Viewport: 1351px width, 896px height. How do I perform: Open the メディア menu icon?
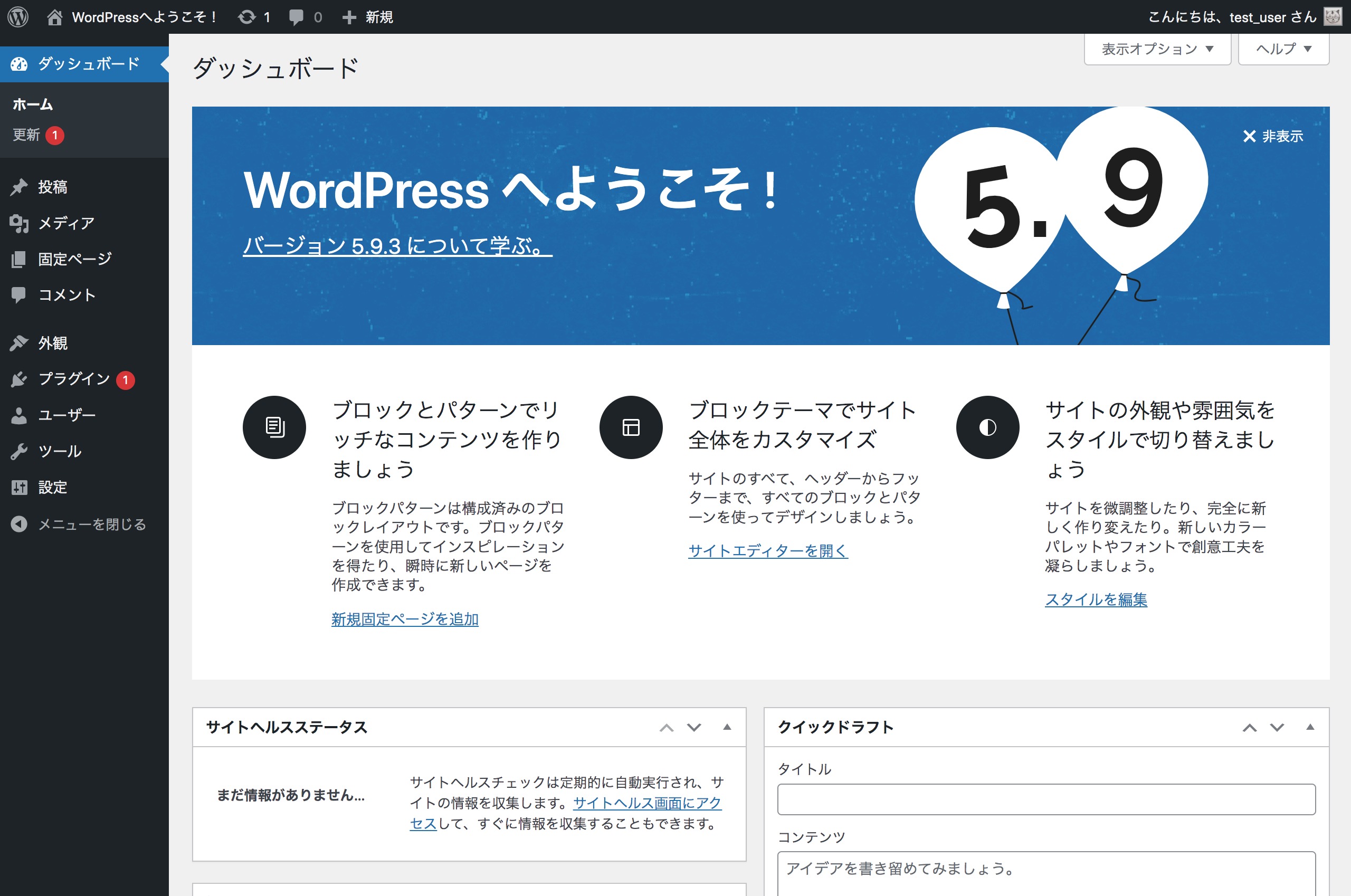(x=19, y=223)
